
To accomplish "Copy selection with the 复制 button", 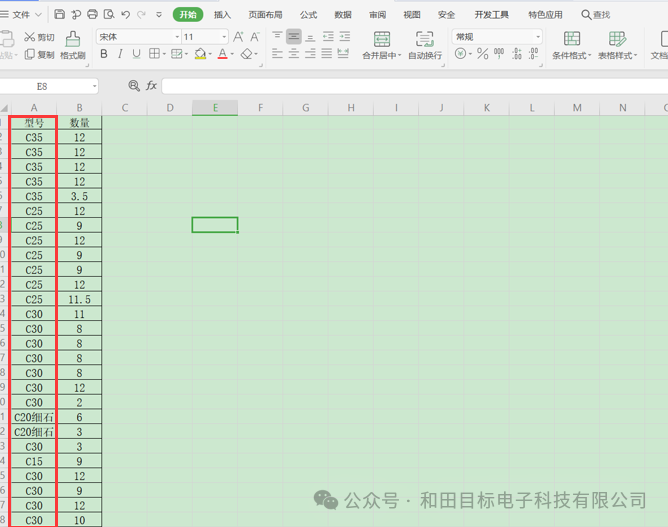I will [39, 55].
